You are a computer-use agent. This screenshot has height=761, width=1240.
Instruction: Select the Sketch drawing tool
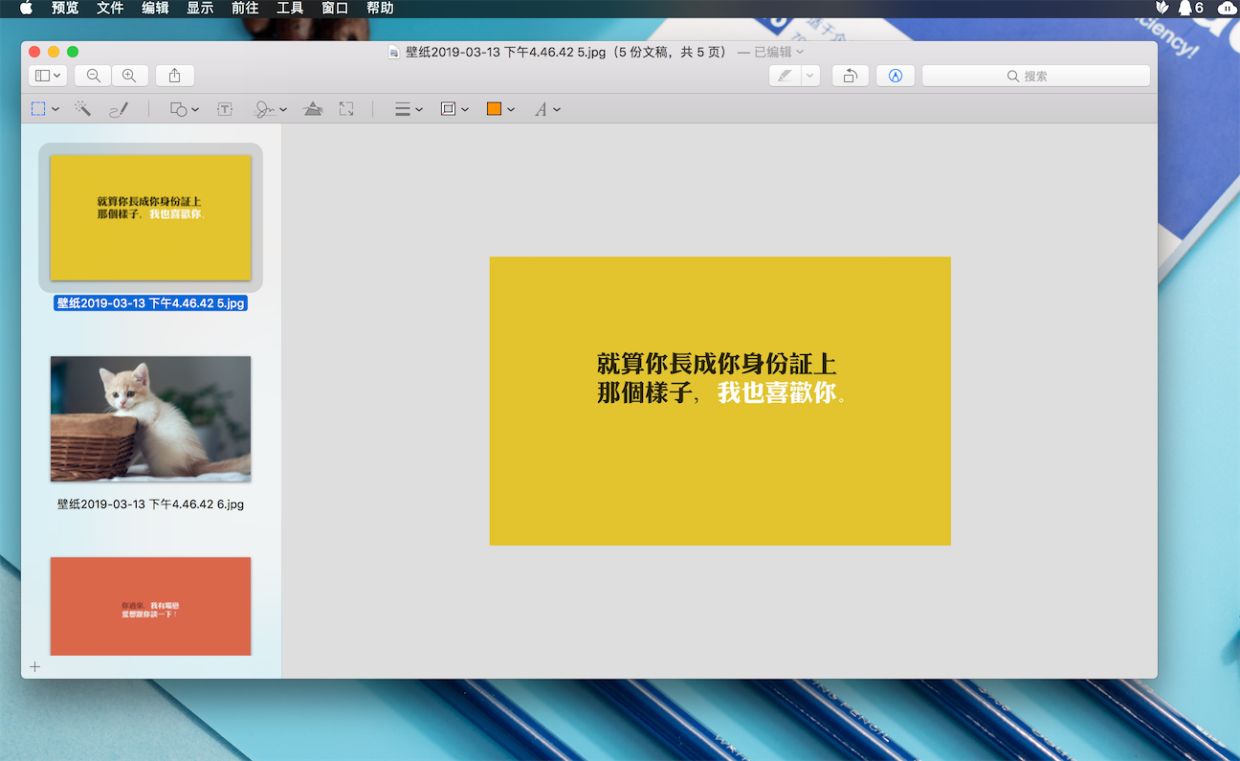coord(118,109)
